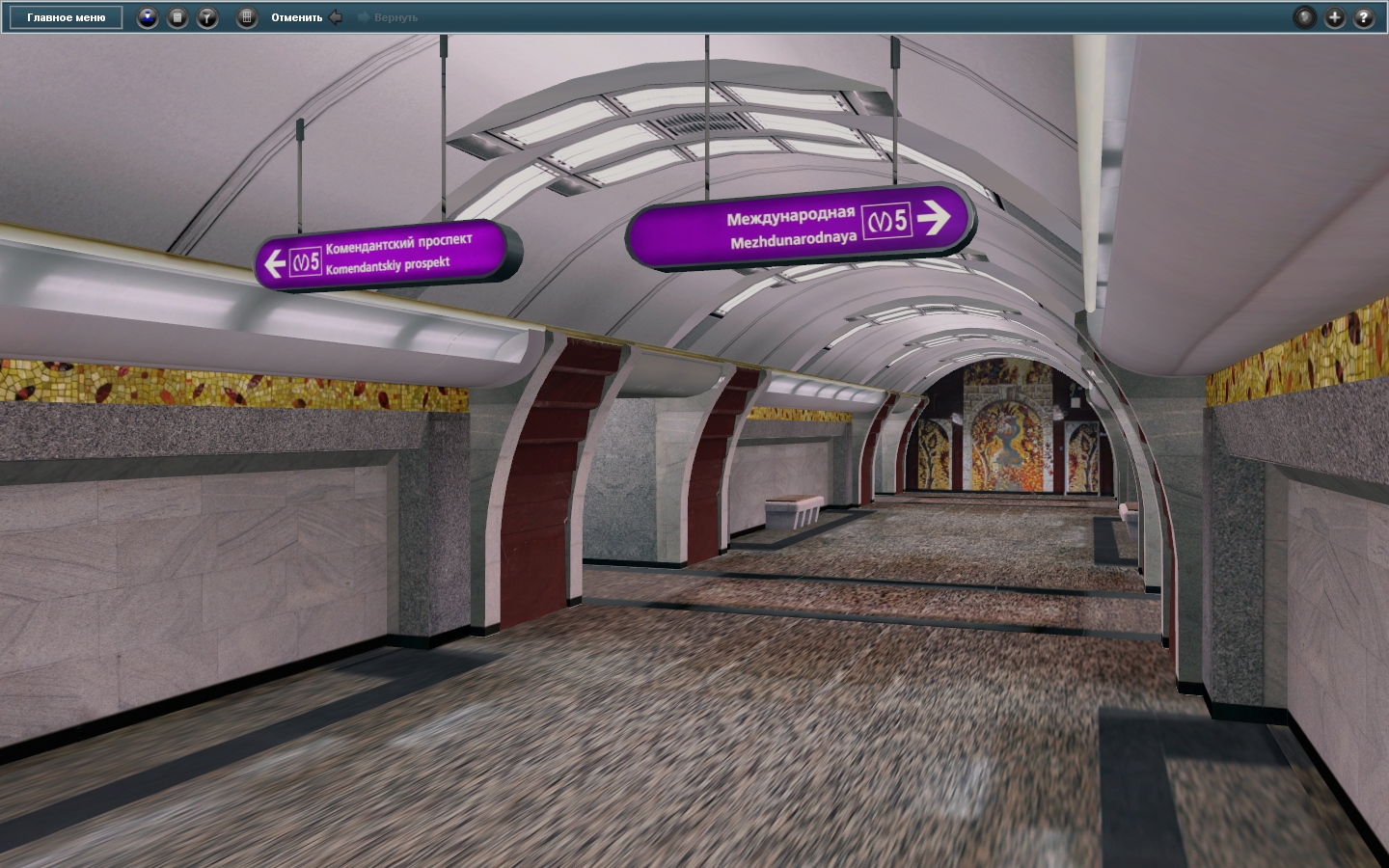The width and height of the screenshot is (1389, 868).
Task: Select the Комендантский проспект hanging sign
Action: 386,254
